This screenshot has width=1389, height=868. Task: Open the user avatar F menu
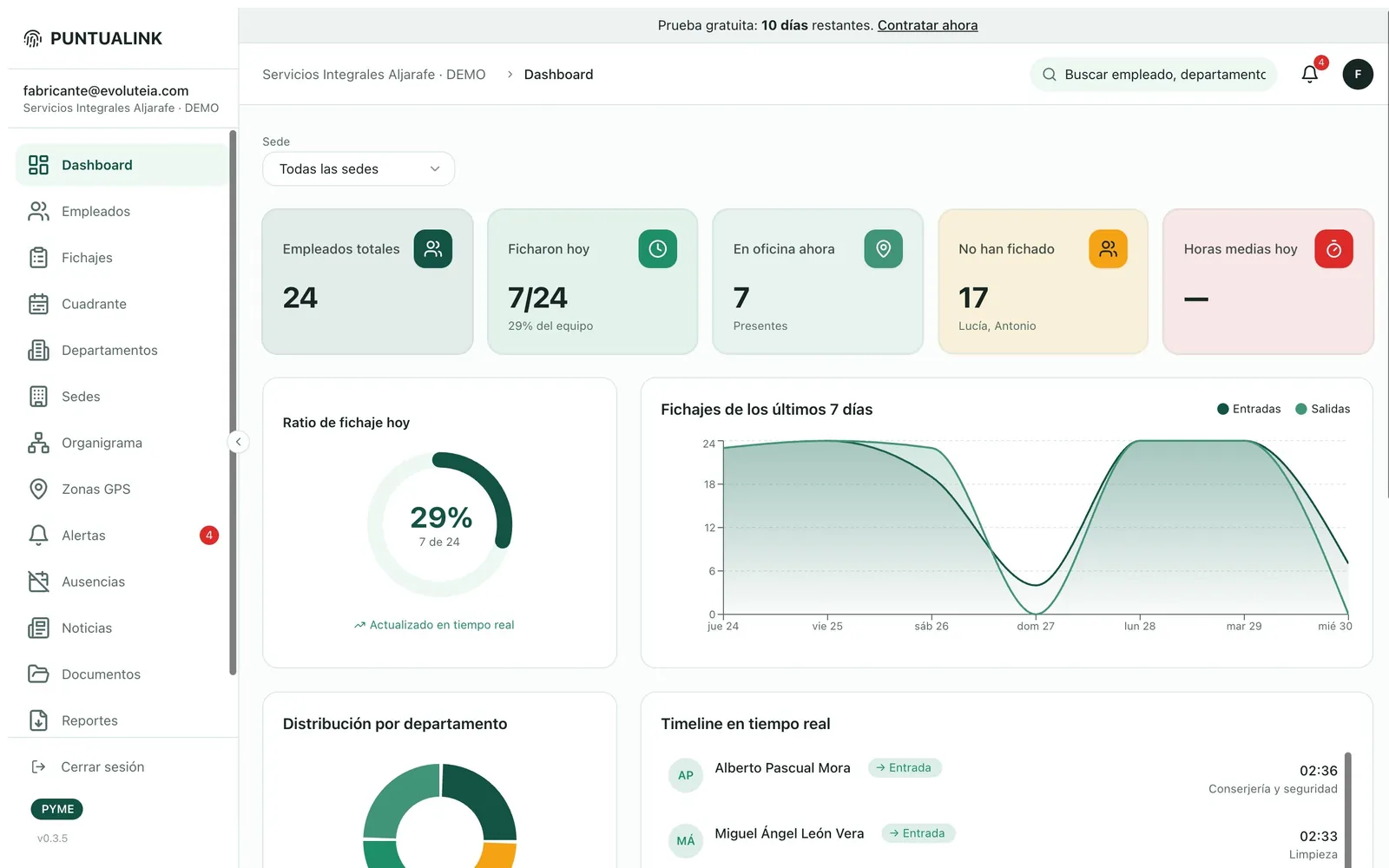click(1358, 75)
